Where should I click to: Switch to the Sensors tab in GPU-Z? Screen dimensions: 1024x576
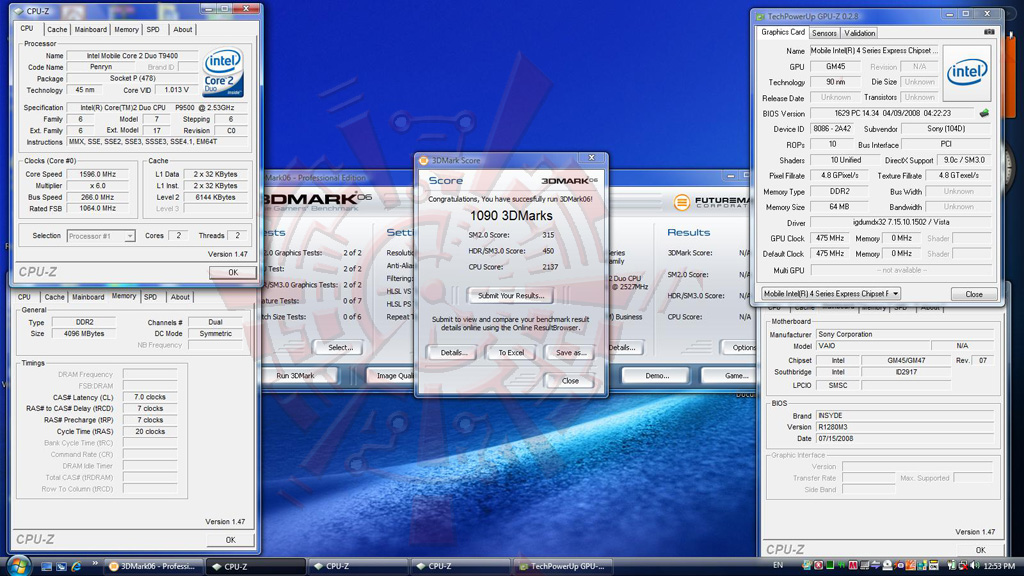(824, 33)
